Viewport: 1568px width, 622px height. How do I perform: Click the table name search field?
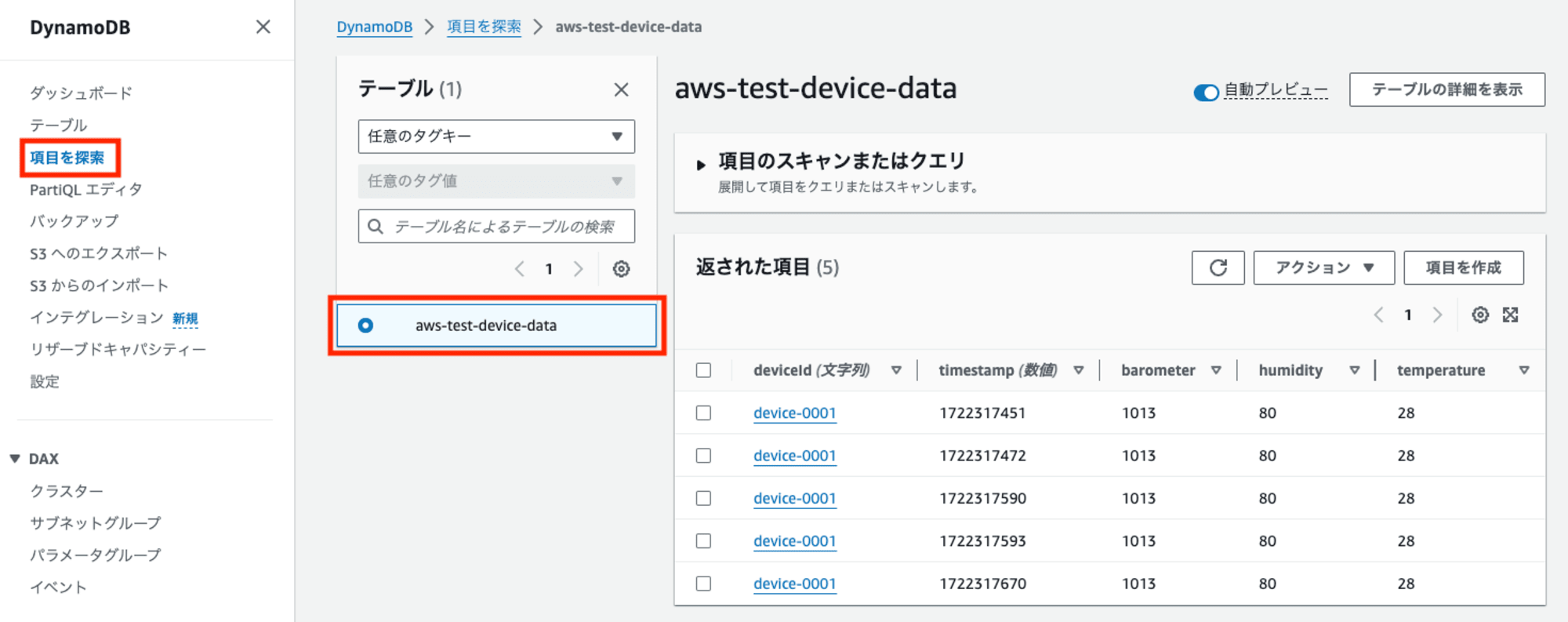[x=496, y=227]
